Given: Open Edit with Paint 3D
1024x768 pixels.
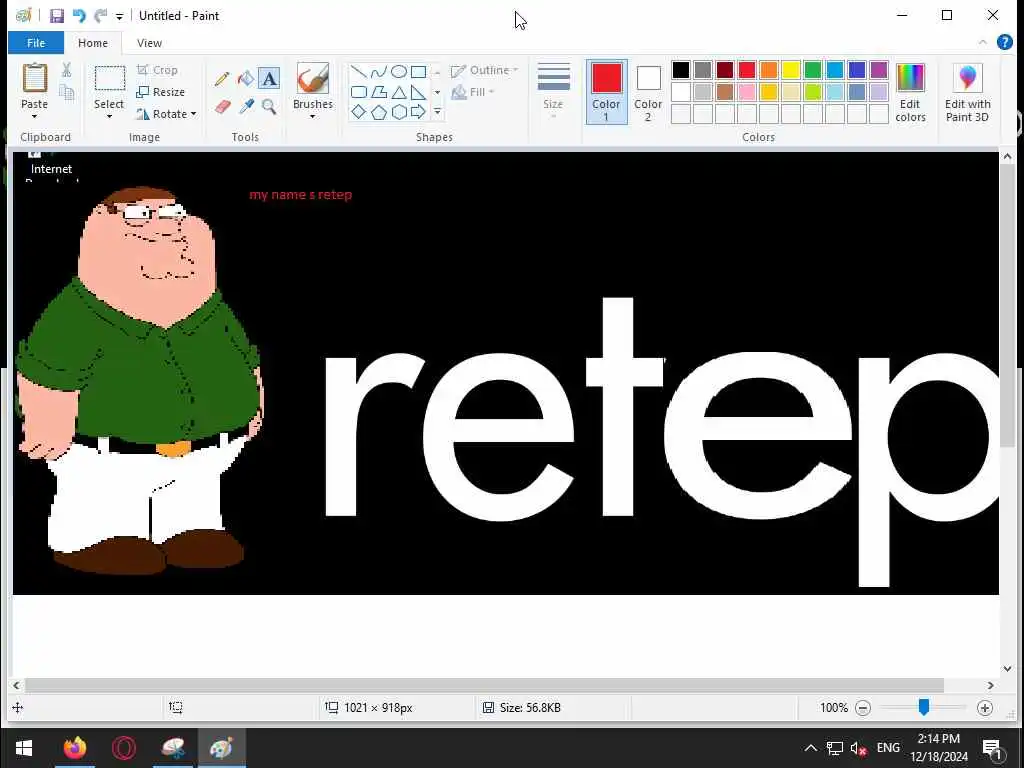Looking at the screenshot, I should [x=967, y=93].
